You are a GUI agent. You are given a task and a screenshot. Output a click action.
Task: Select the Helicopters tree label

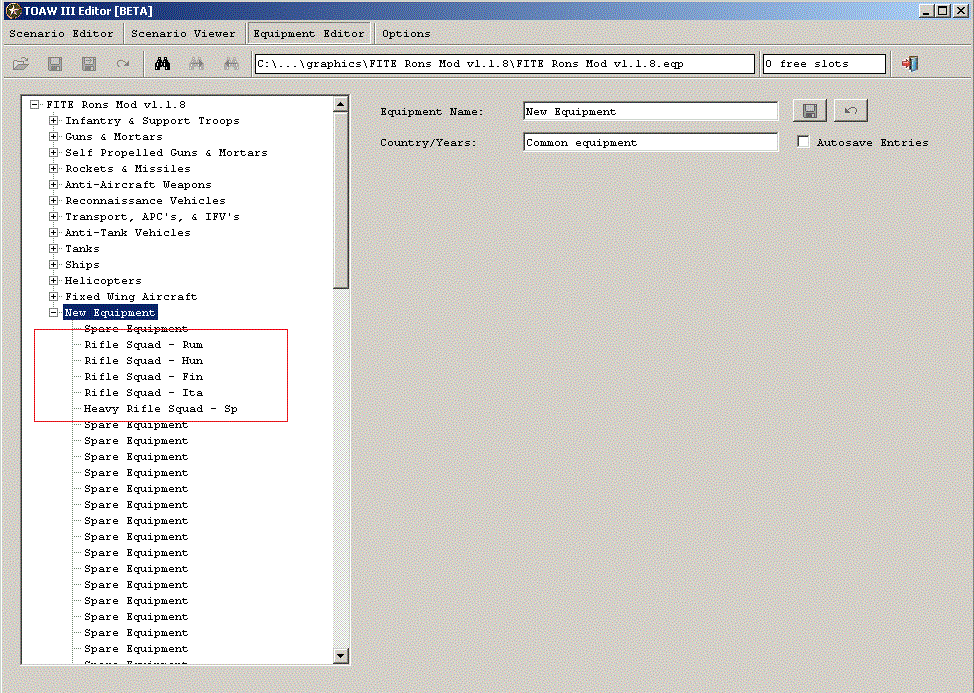coord(103,281)
